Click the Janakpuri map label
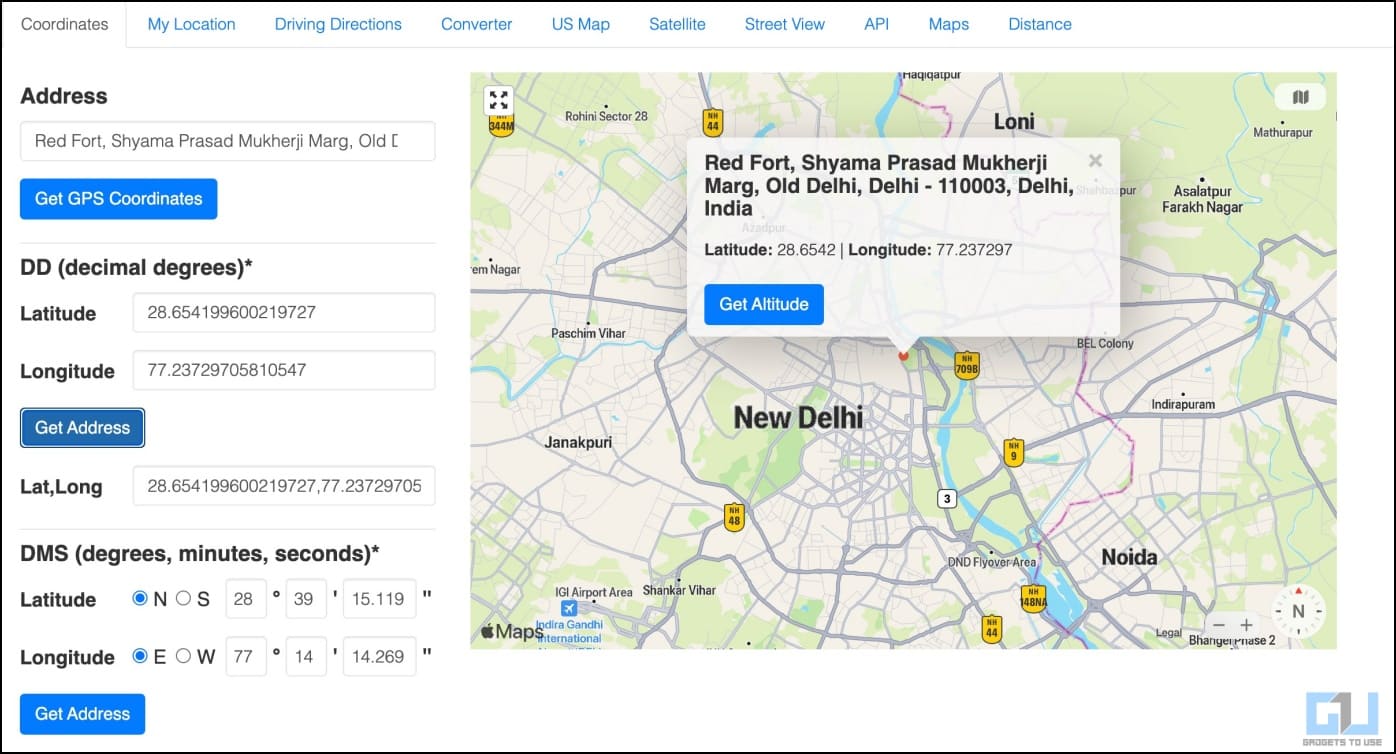Screen dimensions: 1396x754 (x=578, y=442)
